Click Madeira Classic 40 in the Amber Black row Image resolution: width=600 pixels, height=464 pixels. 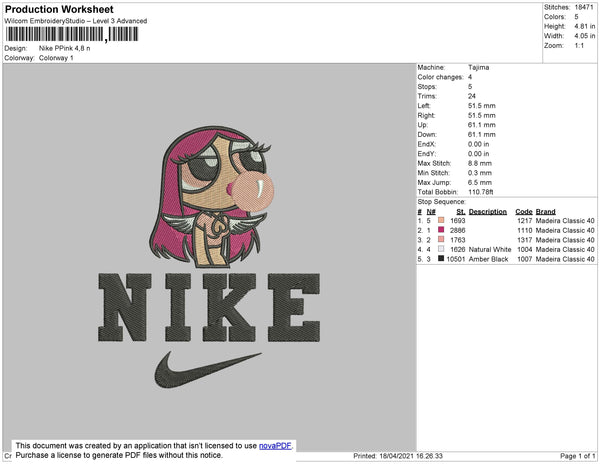(x=565, y=259)
